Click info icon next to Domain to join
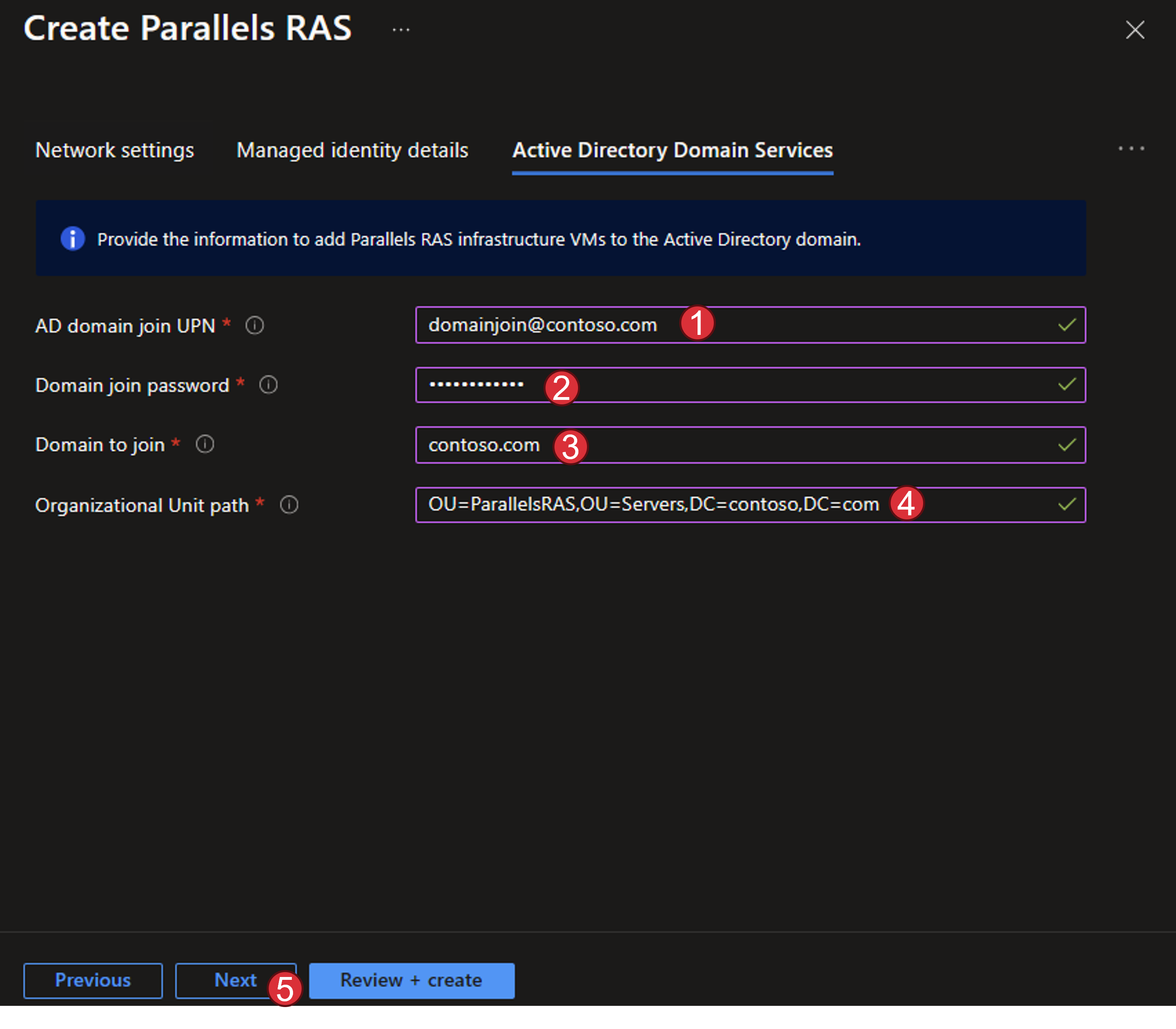The height and width of the screenshot is (1029, 1176). (205, 444)
